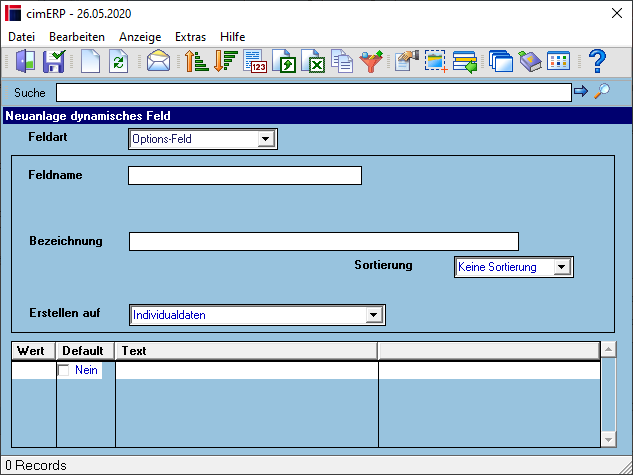Click the funnel filter icon
The image size is (633, 475).
tap(371, 61)
